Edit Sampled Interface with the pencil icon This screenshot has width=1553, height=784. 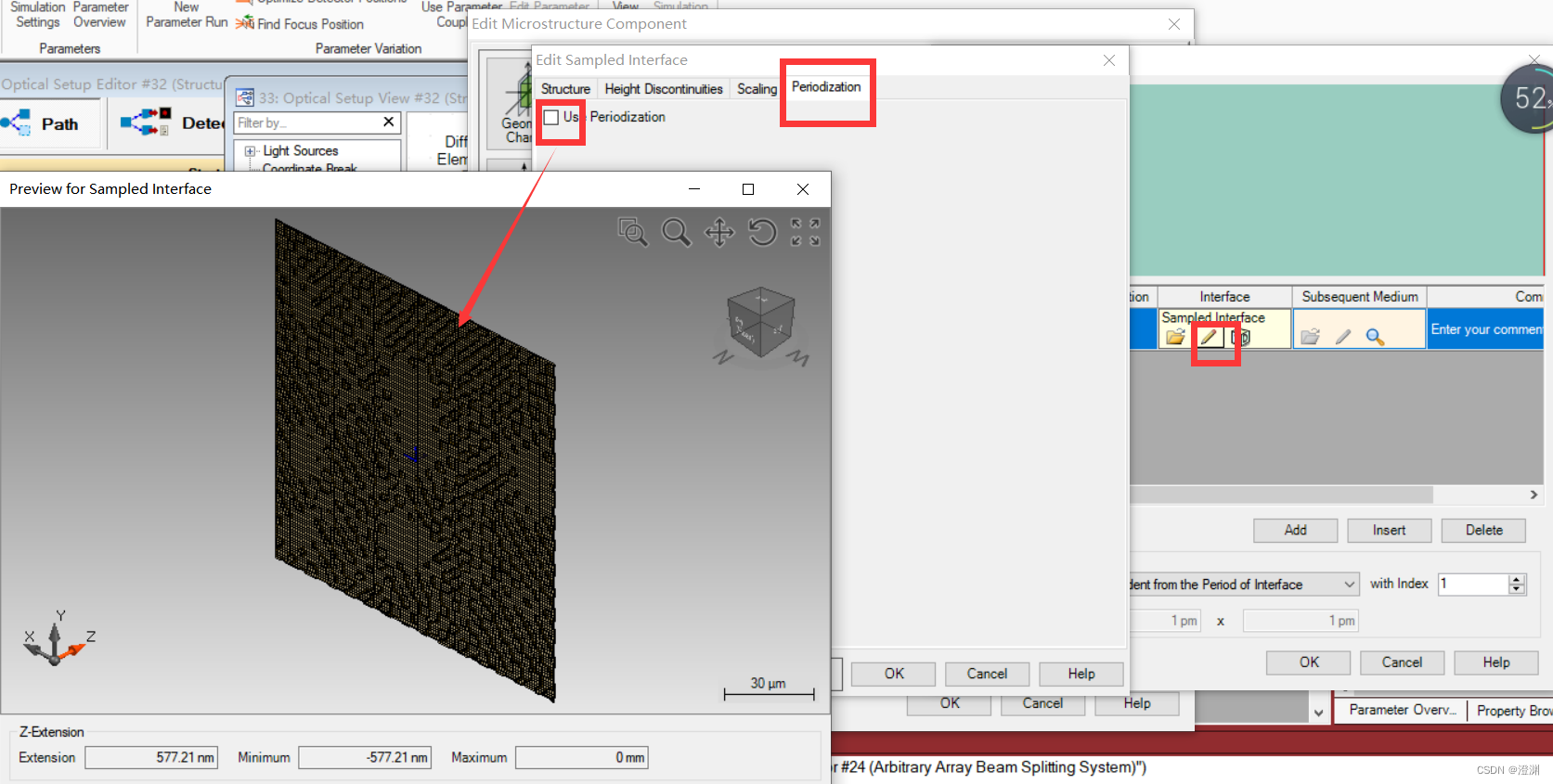1208,337
